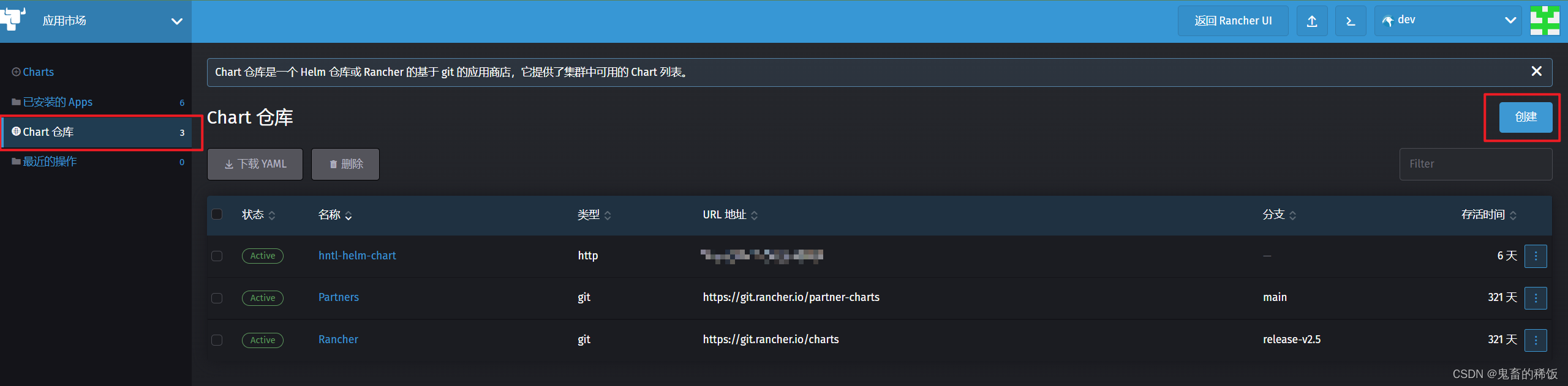Click the Rancher cow logo icon
The width and height of the screenshot is (1568, 386).
(12, 18)
